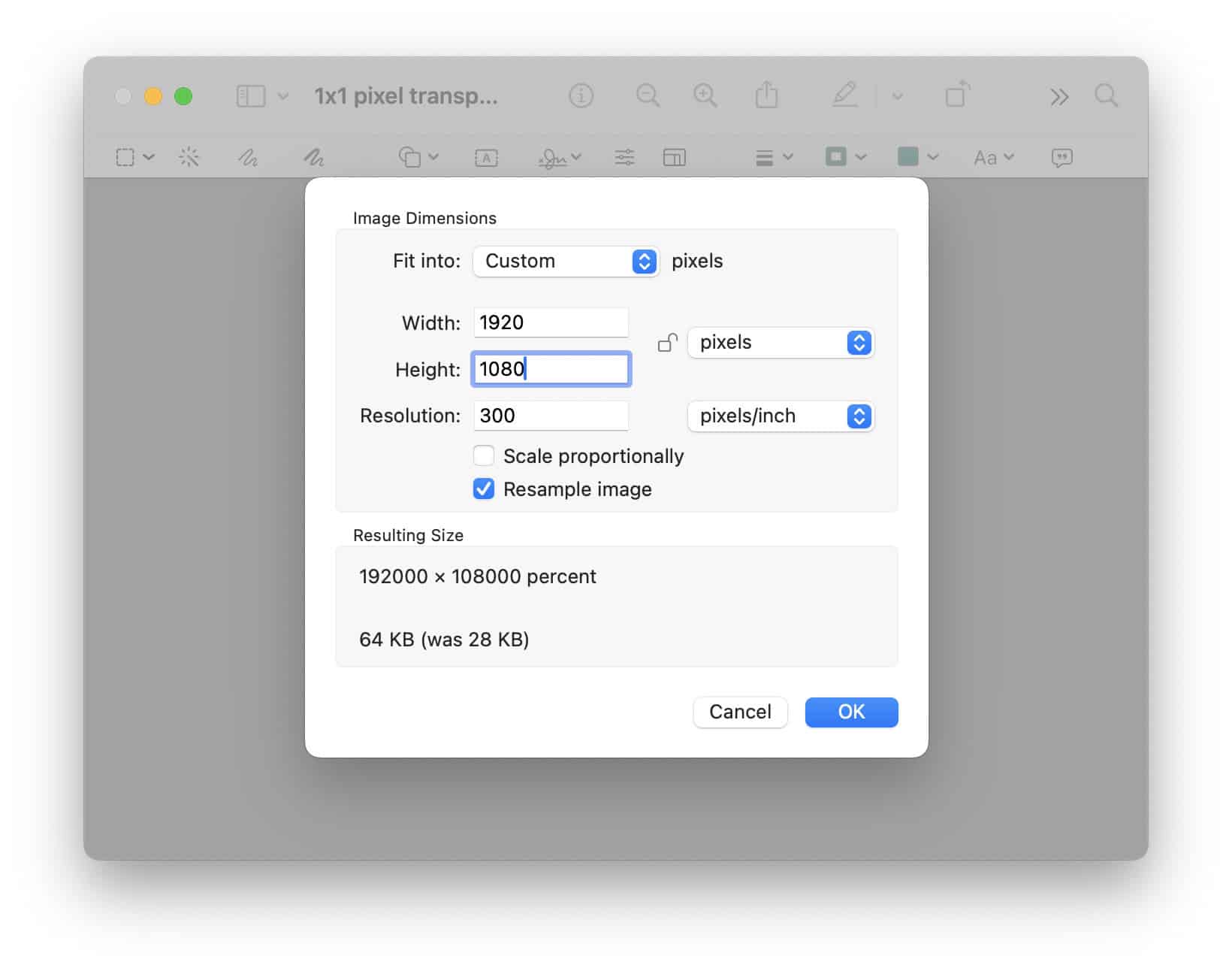Open the Share icon in toolbar
The height and width of the screenshot is (971, 1232).
(x=766, y=95)
